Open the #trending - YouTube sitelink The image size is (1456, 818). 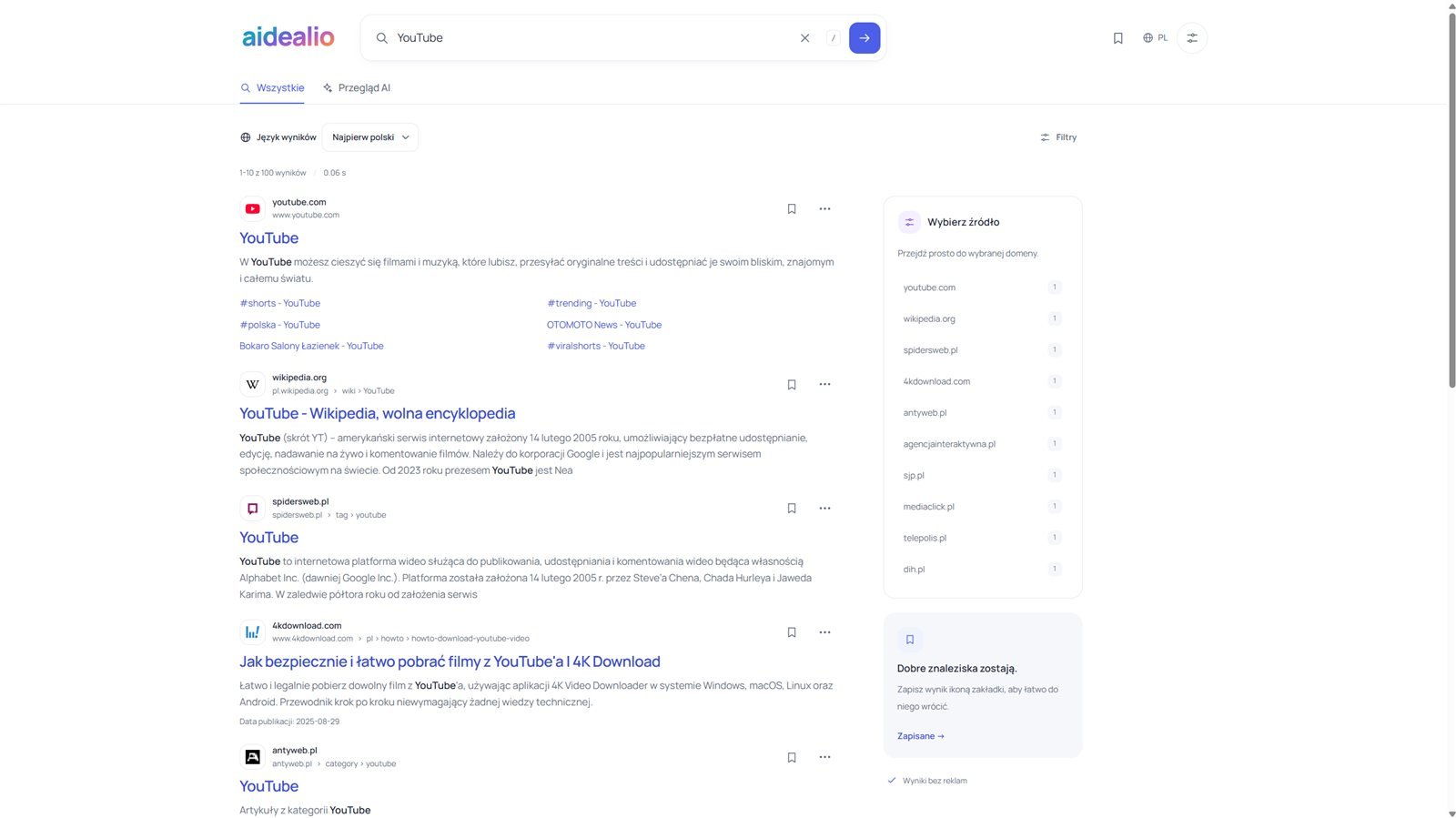591,303
